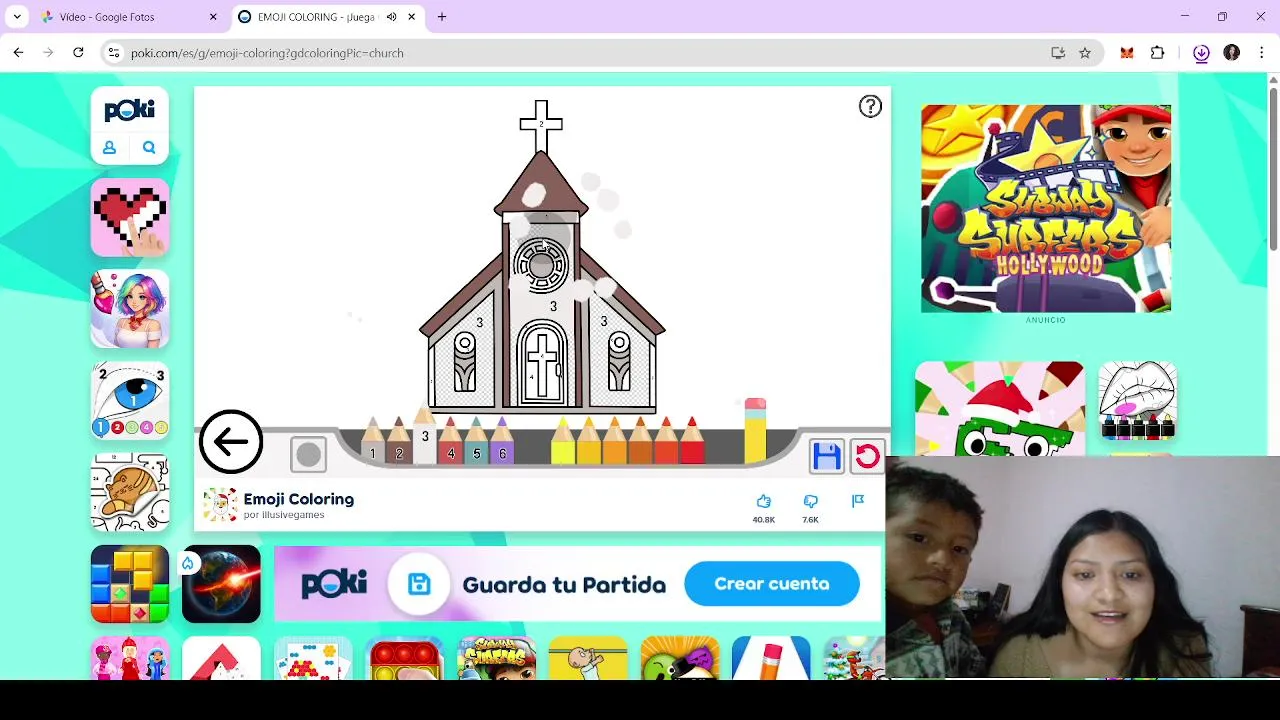The image size is (1280, 720).
Task: Open the Subway Surfers Hollywood ad
Action: (1046, 209)
